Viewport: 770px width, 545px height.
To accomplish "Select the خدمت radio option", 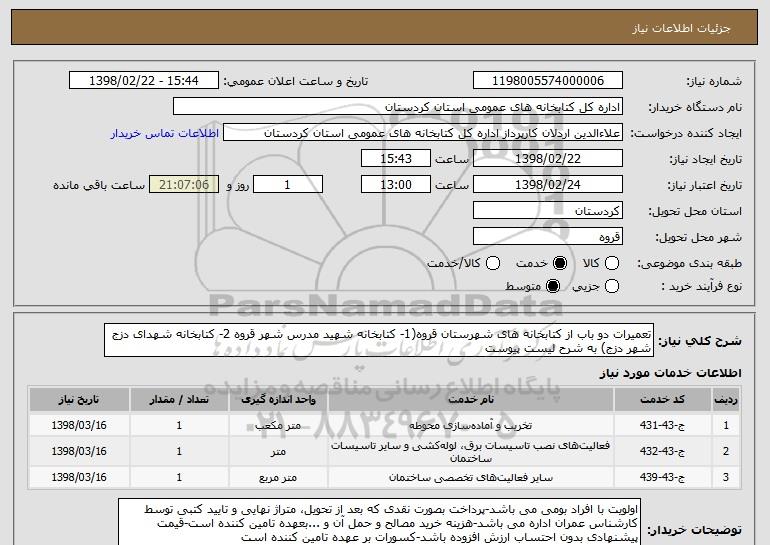I will (x=559, y=263).
